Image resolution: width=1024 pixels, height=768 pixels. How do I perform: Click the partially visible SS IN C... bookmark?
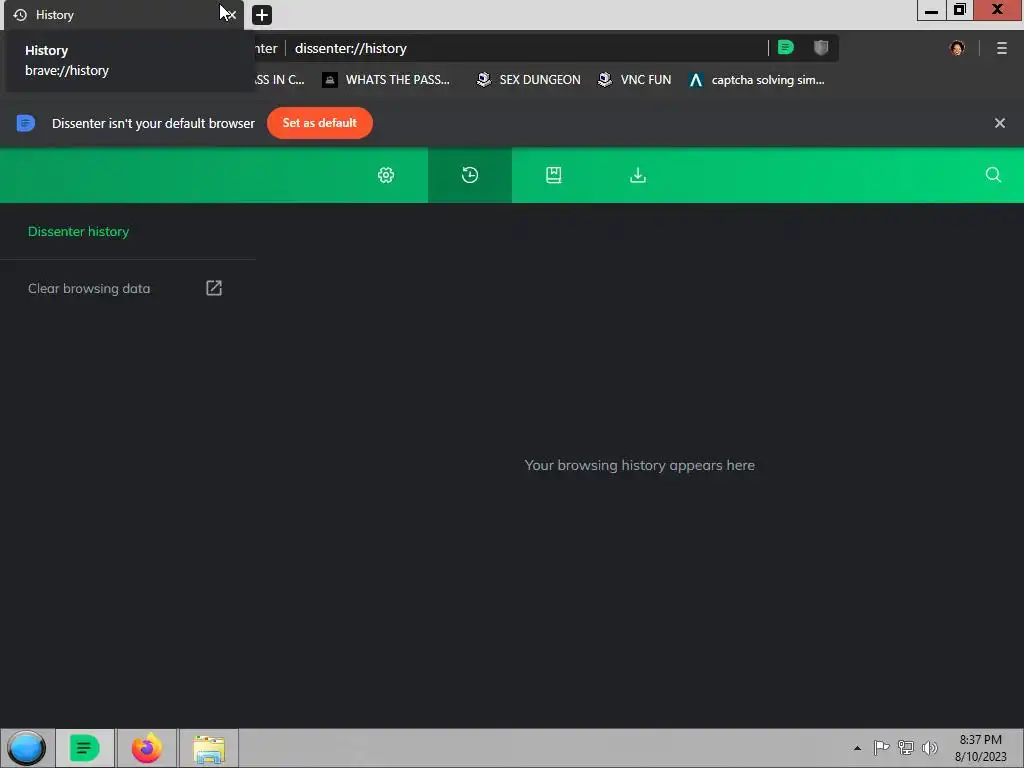pyautogui.click(x=280, y=80)
